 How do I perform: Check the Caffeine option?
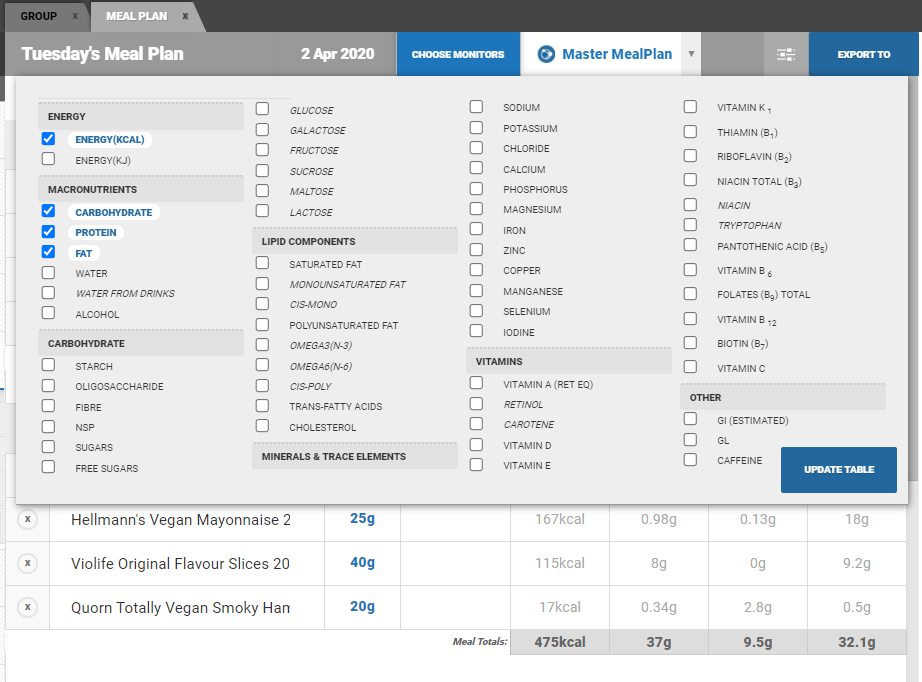click(690, 460)
